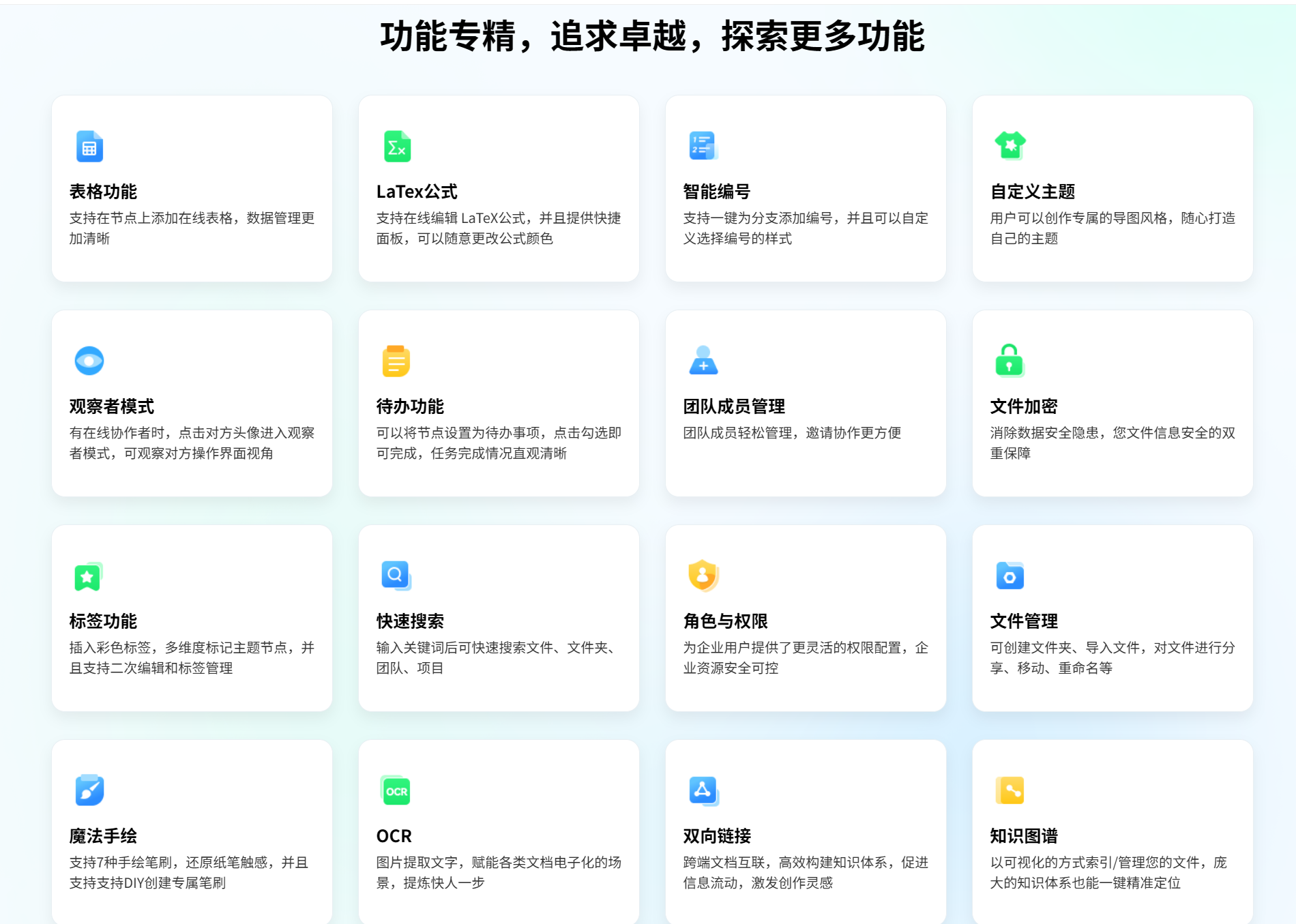Click the 待办功能 yellow note icon
This screenshot has width=1296, height=924.
tap(396, 361)
